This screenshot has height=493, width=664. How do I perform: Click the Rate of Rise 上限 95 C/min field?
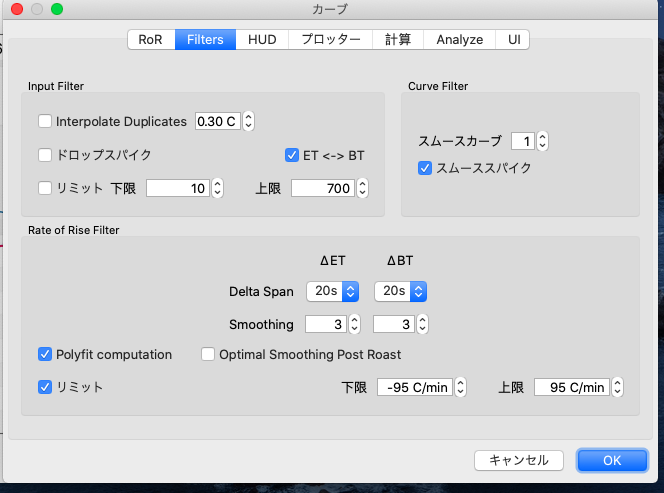pyautogui.click(x=571, y=387)
